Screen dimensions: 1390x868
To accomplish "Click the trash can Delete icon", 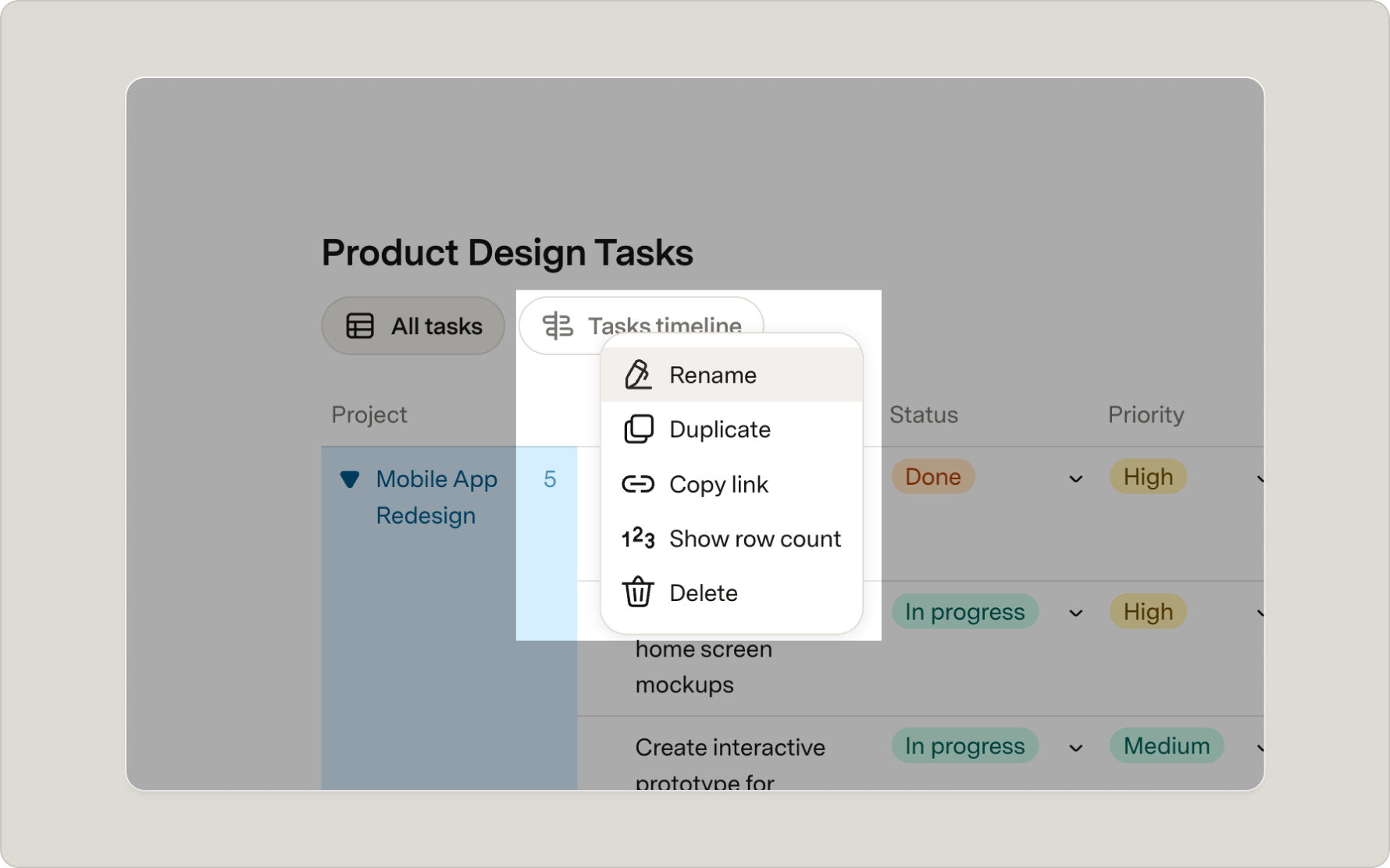I will (x=638, y=592).
